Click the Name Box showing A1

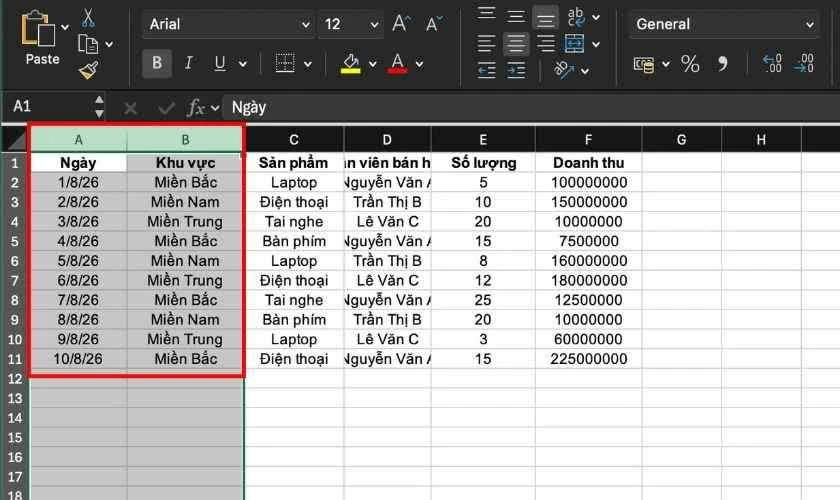[48, 106]
